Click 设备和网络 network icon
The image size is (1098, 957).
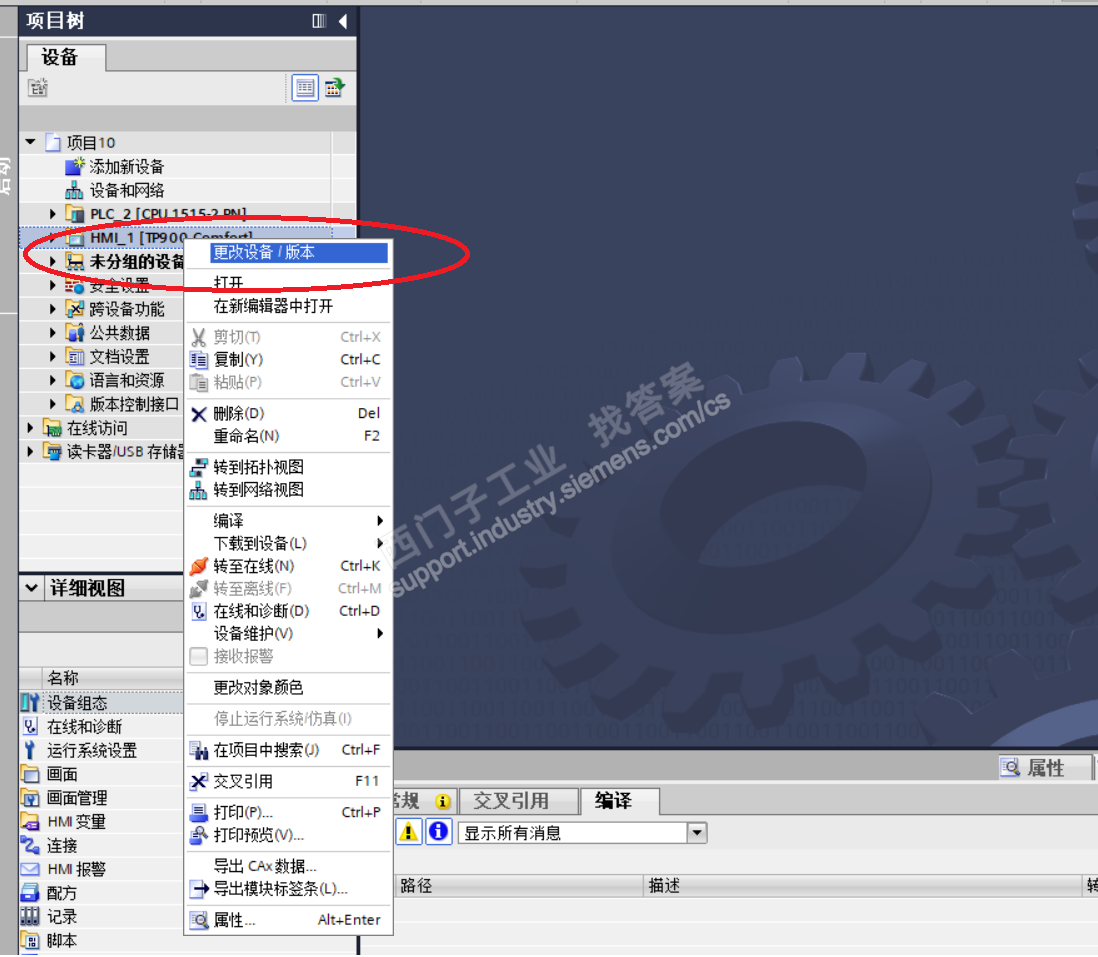(74, 190)
